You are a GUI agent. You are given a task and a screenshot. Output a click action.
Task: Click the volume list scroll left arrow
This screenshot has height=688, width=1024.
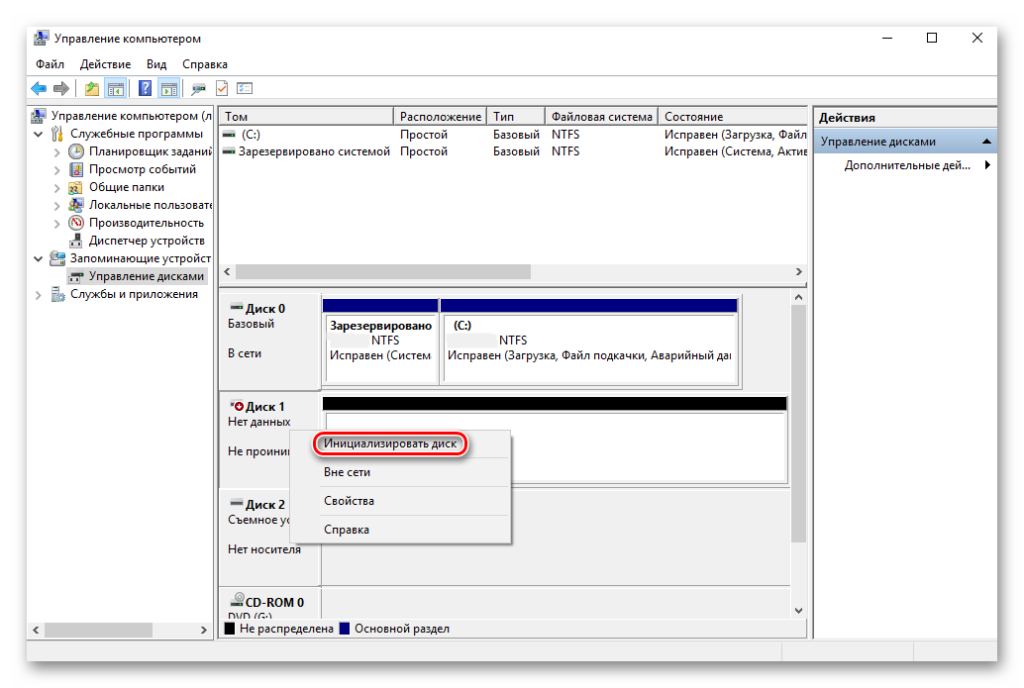click(227, 272)
